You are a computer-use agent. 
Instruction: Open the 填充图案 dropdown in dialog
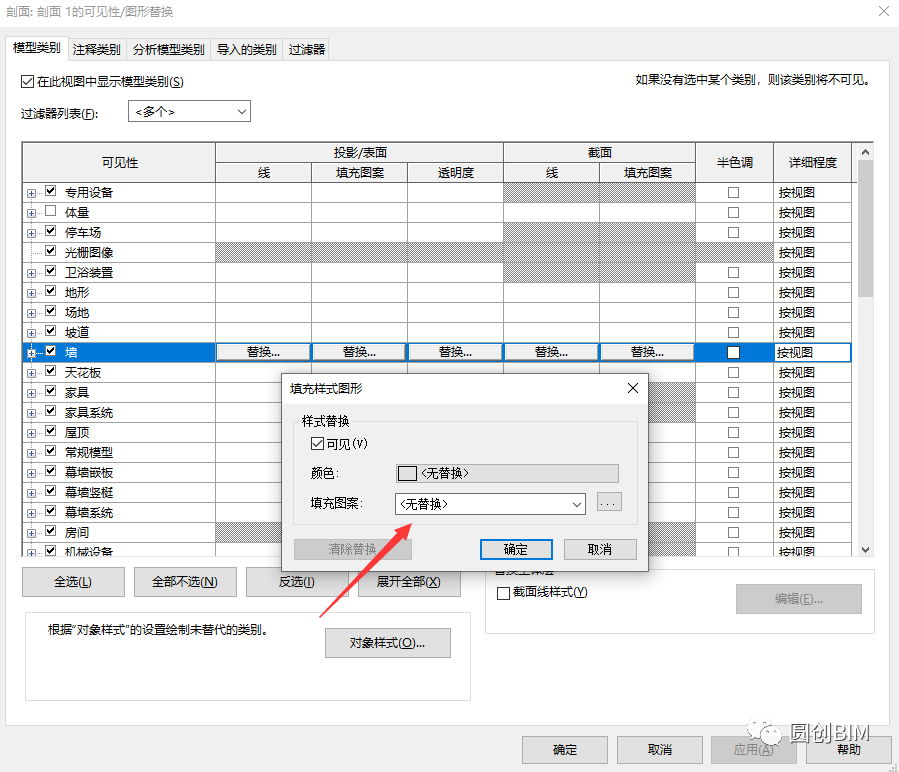[490, 504]
